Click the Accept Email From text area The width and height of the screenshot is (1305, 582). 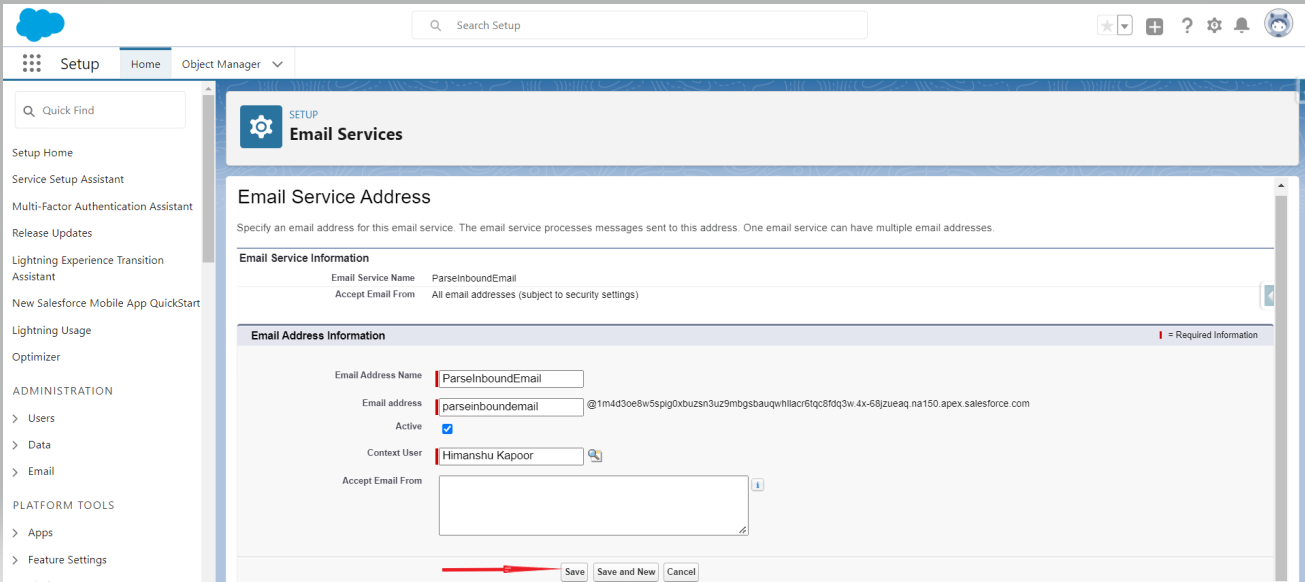coord(593,506)
